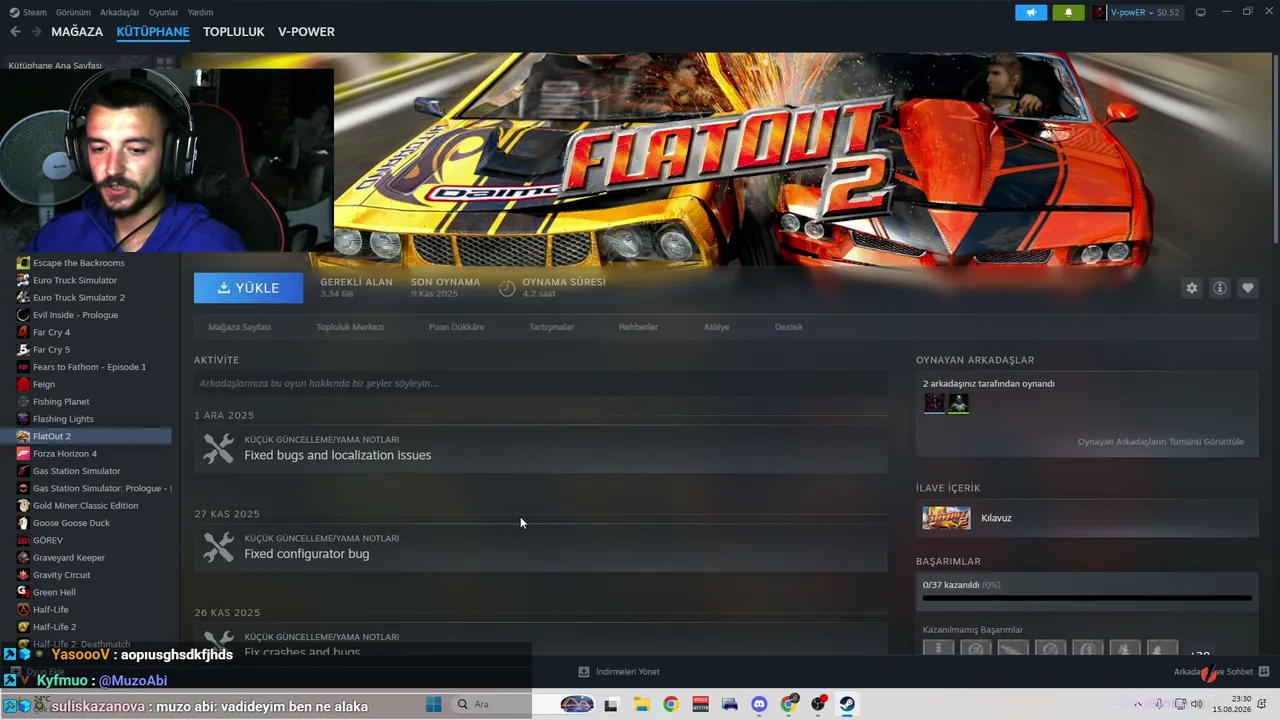Click the Steam icon in the taskbar
Image resolution: width=1280 pixels, height=720 pixels.
tap(847, 704)
